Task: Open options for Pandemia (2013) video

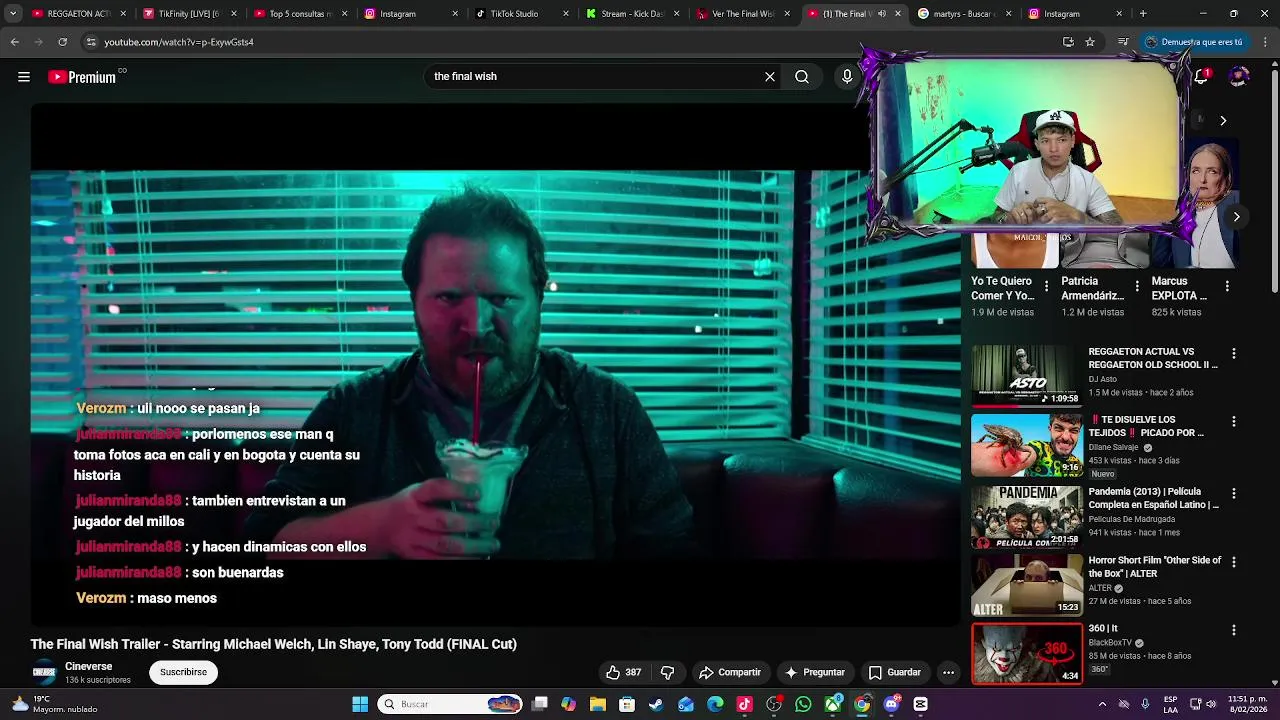Action: pos(1233,494)
